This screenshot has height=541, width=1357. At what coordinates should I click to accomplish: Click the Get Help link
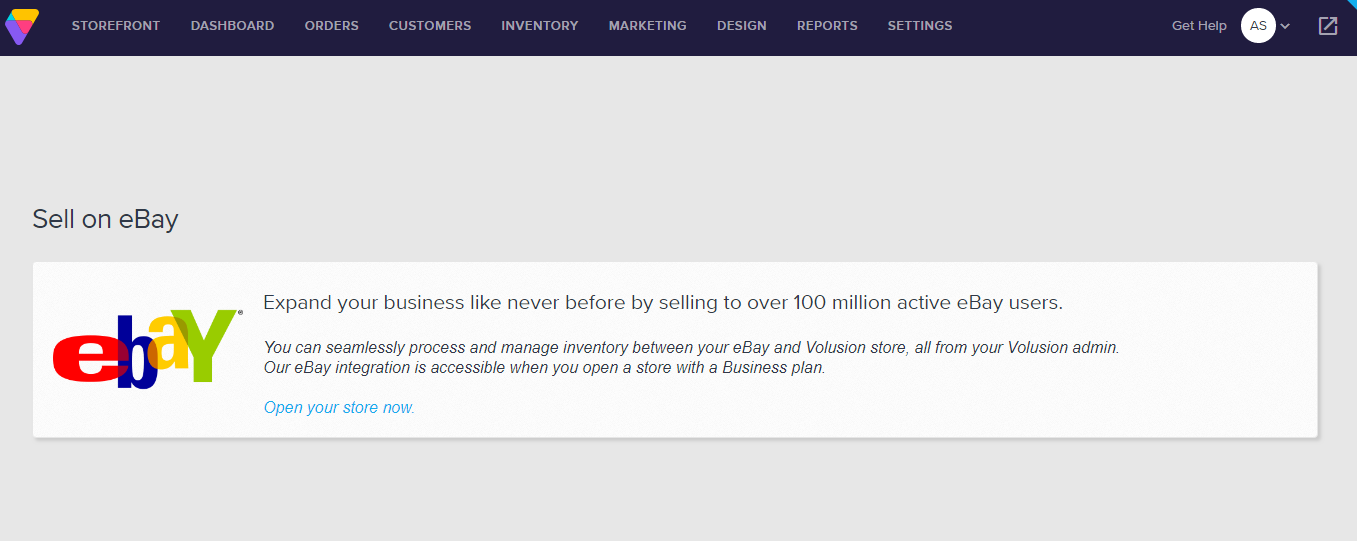tap(1199, 26)
